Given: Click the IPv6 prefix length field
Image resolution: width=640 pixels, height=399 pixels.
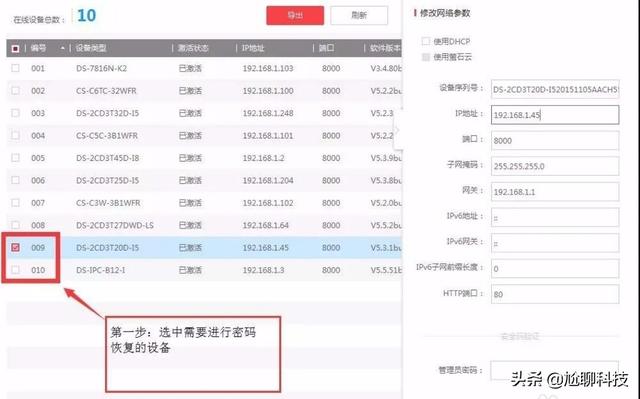Looking at the screenshot, I should click(555, 268).
